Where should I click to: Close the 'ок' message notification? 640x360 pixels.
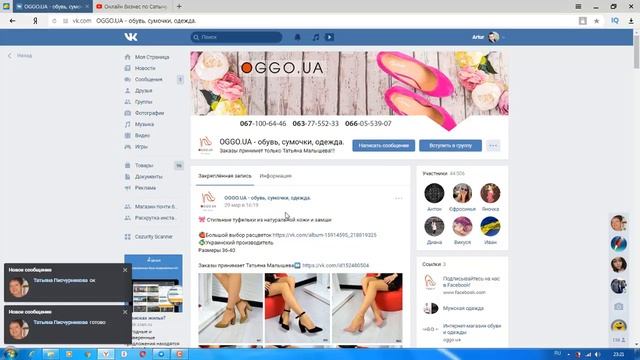pos(125,270)
